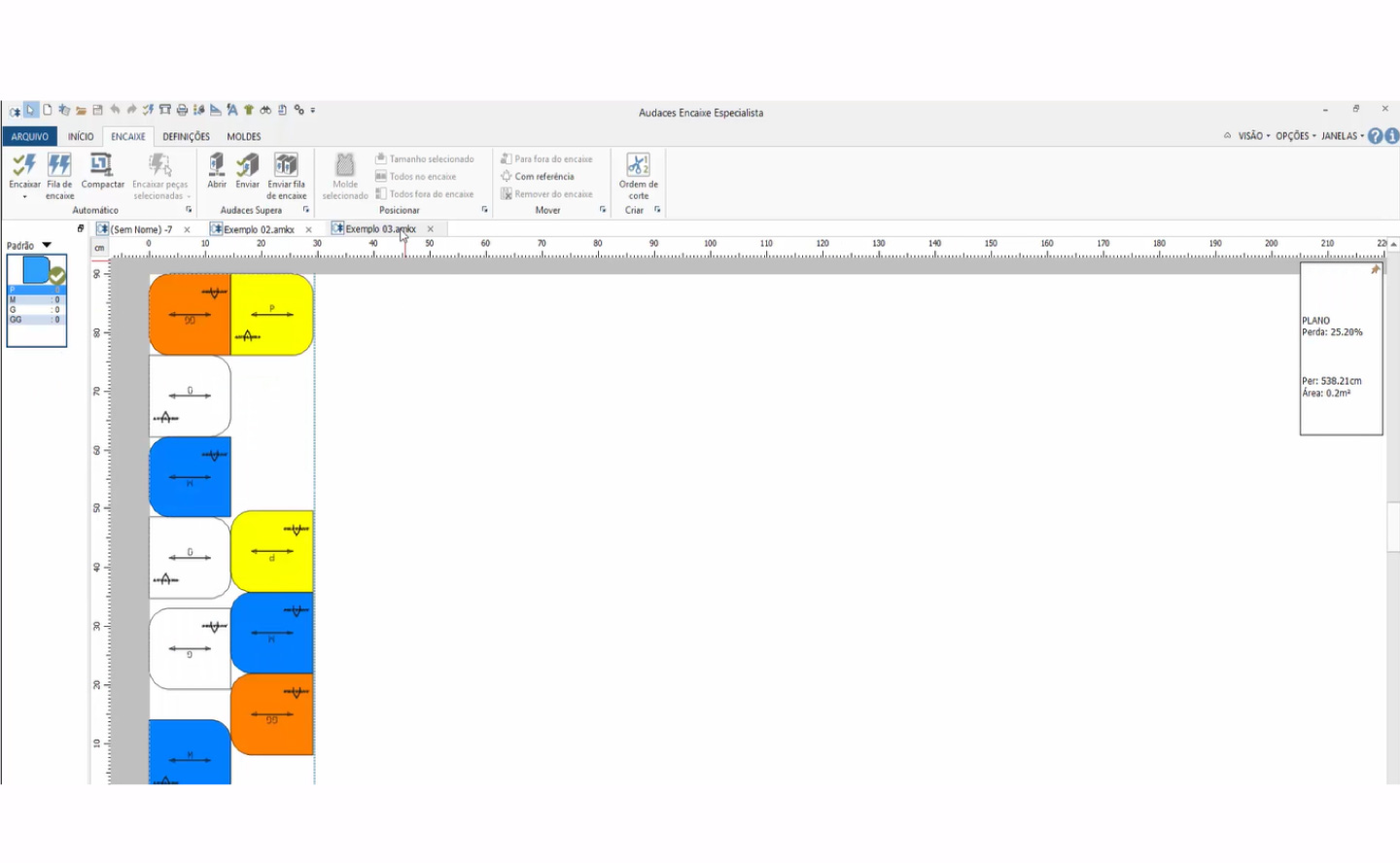The width and height of the screenshot is (1400, 863).
Task: Click the printer icon in quick toolbar
Action: (x=182, y=110)
